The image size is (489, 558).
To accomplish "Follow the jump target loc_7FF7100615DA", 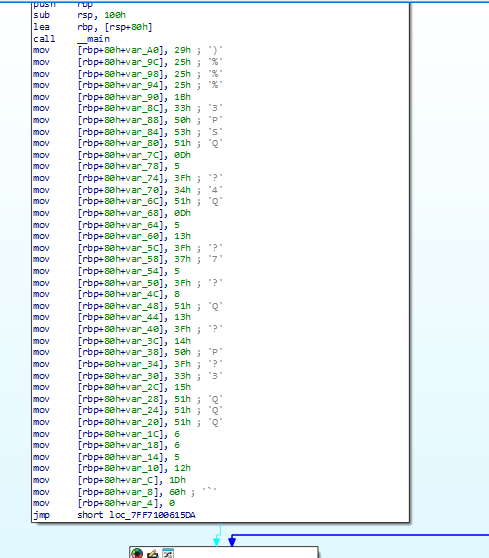I will pos(152,515).
